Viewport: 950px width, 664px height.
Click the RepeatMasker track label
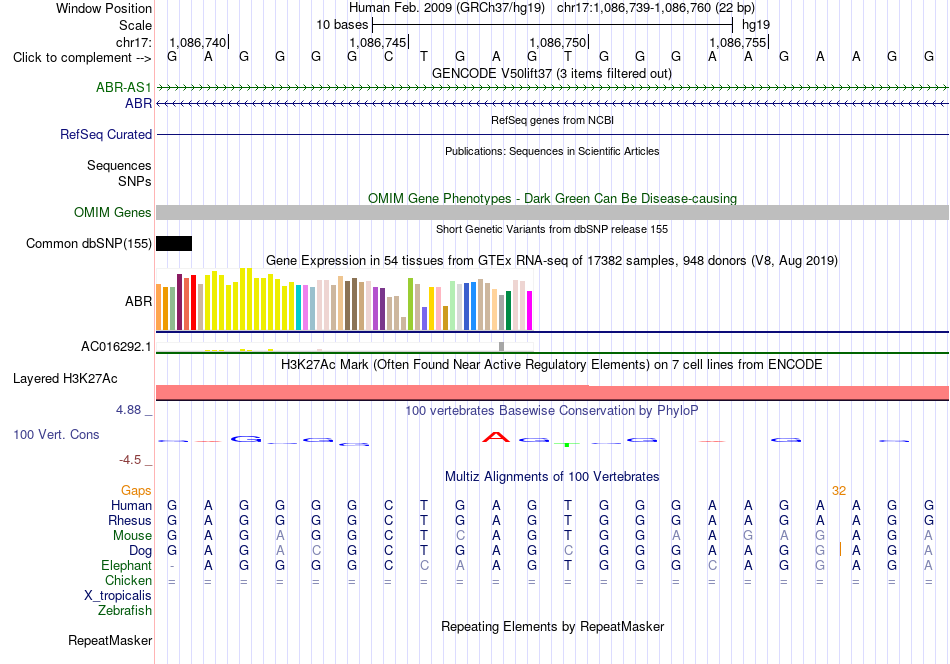point(110,640)
